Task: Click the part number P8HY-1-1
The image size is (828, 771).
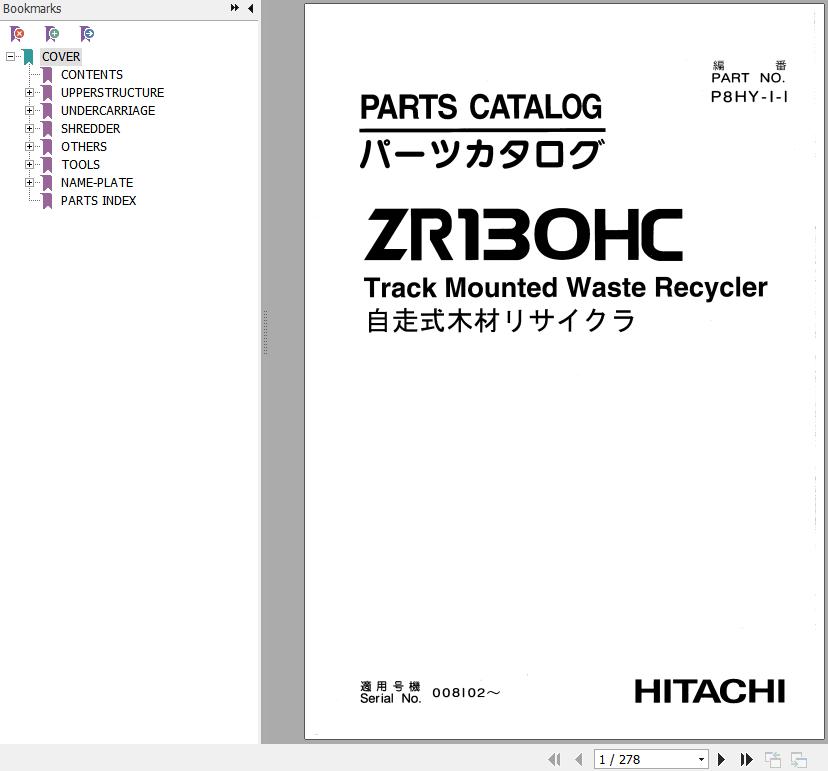Action: pyautogui.click(x=749, y=97)
